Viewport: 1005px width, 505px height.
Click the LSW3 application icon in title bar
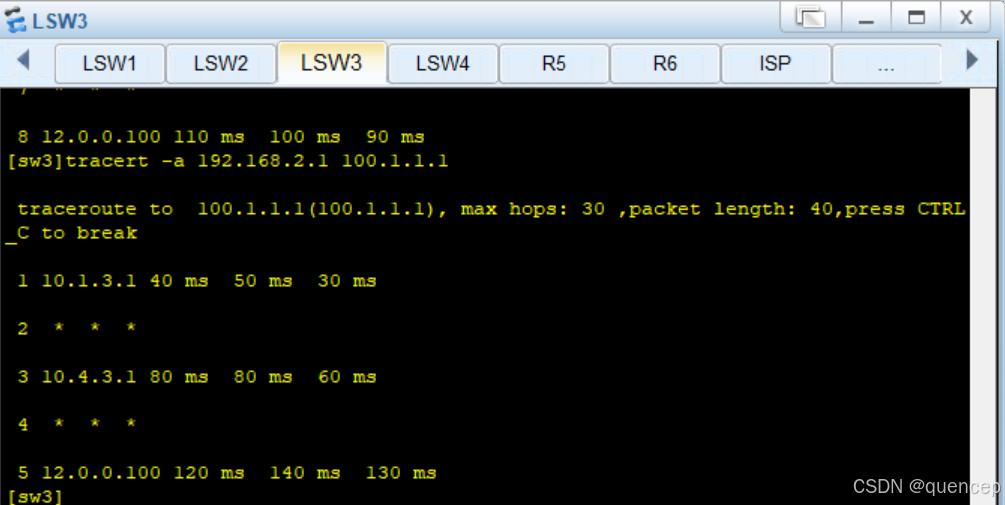pyautogui.click(x=15, y=19)
